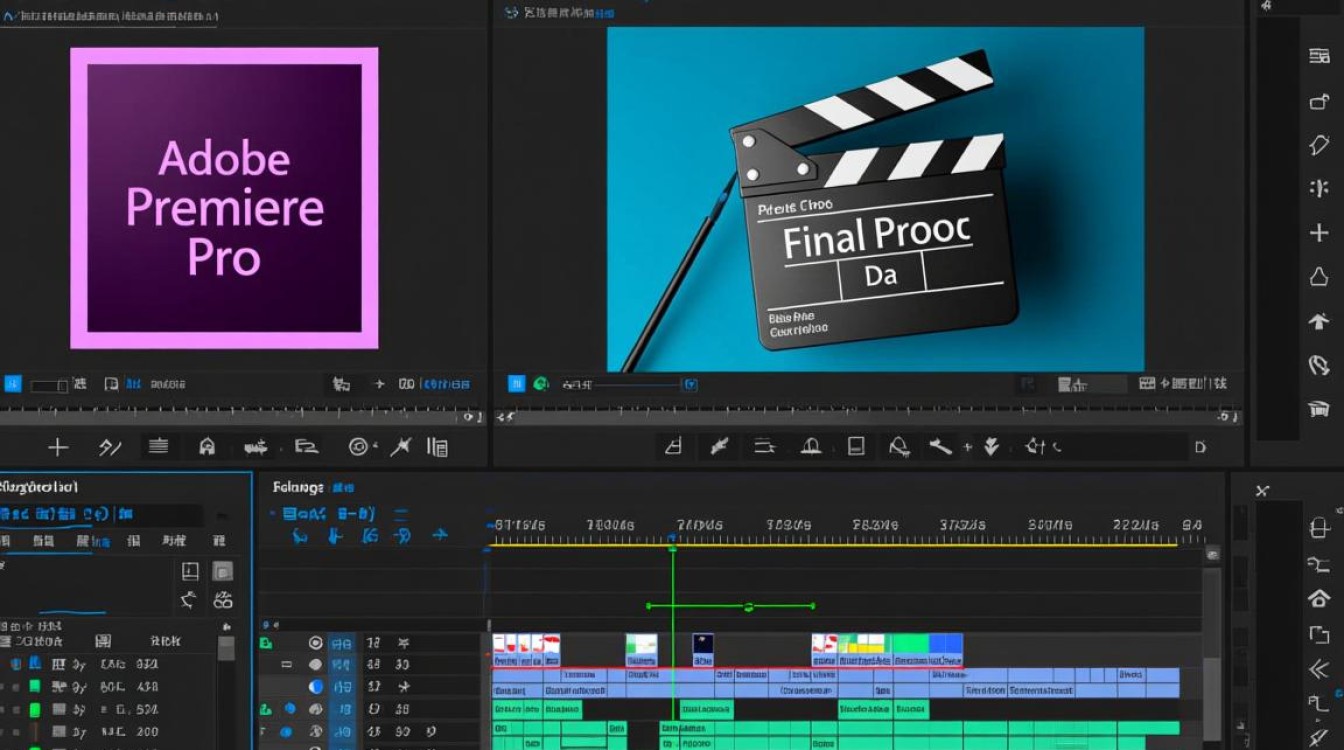
Task: Click the square bracket icon in lower right toolbar
Action: point(1319,635)
